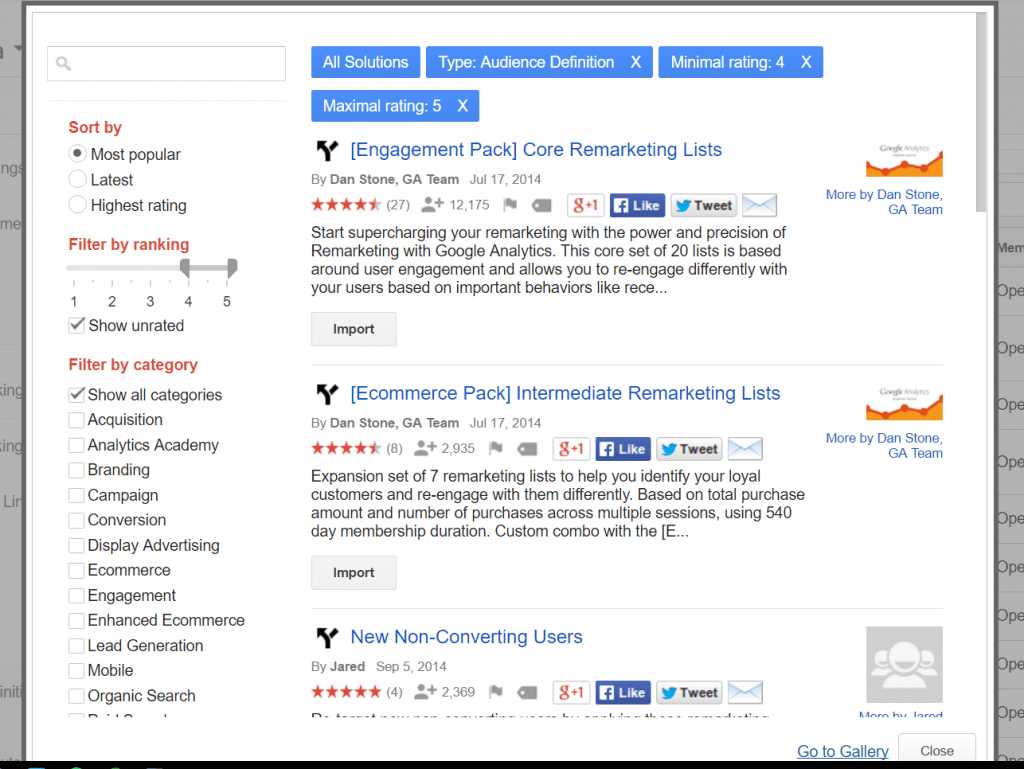Email the Core Remarketing Lists solution
Image resolution: width=1024 pixels, height=769 pixels.
pos(760,206)
